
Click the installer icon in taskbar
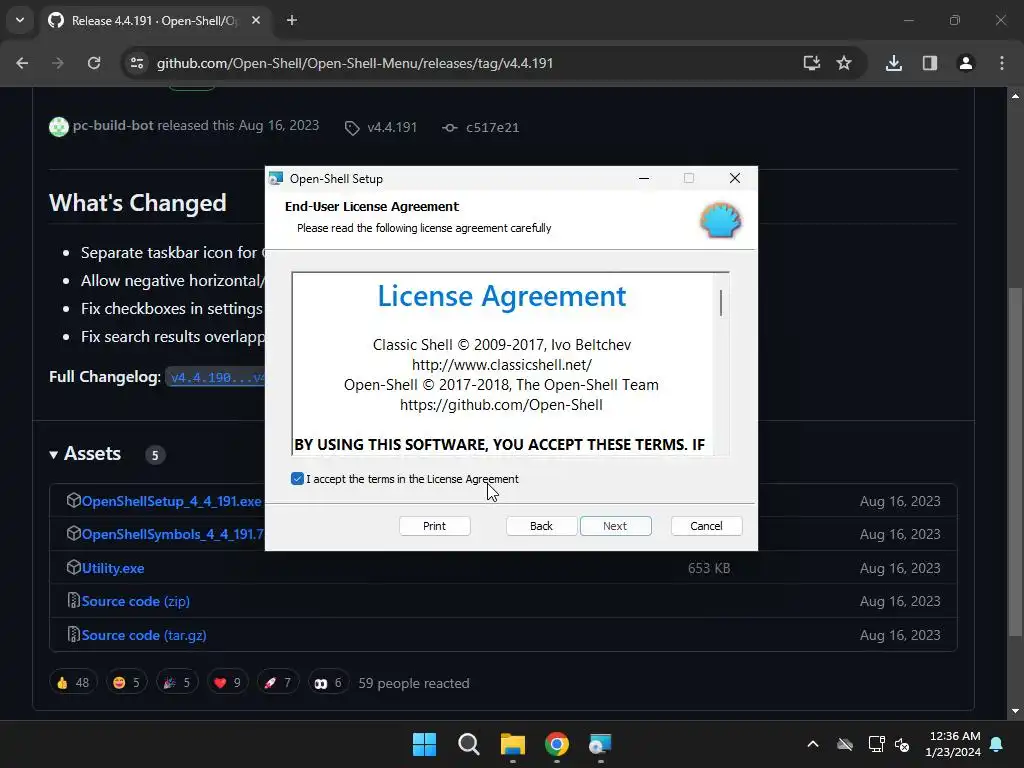coord(600,744)
